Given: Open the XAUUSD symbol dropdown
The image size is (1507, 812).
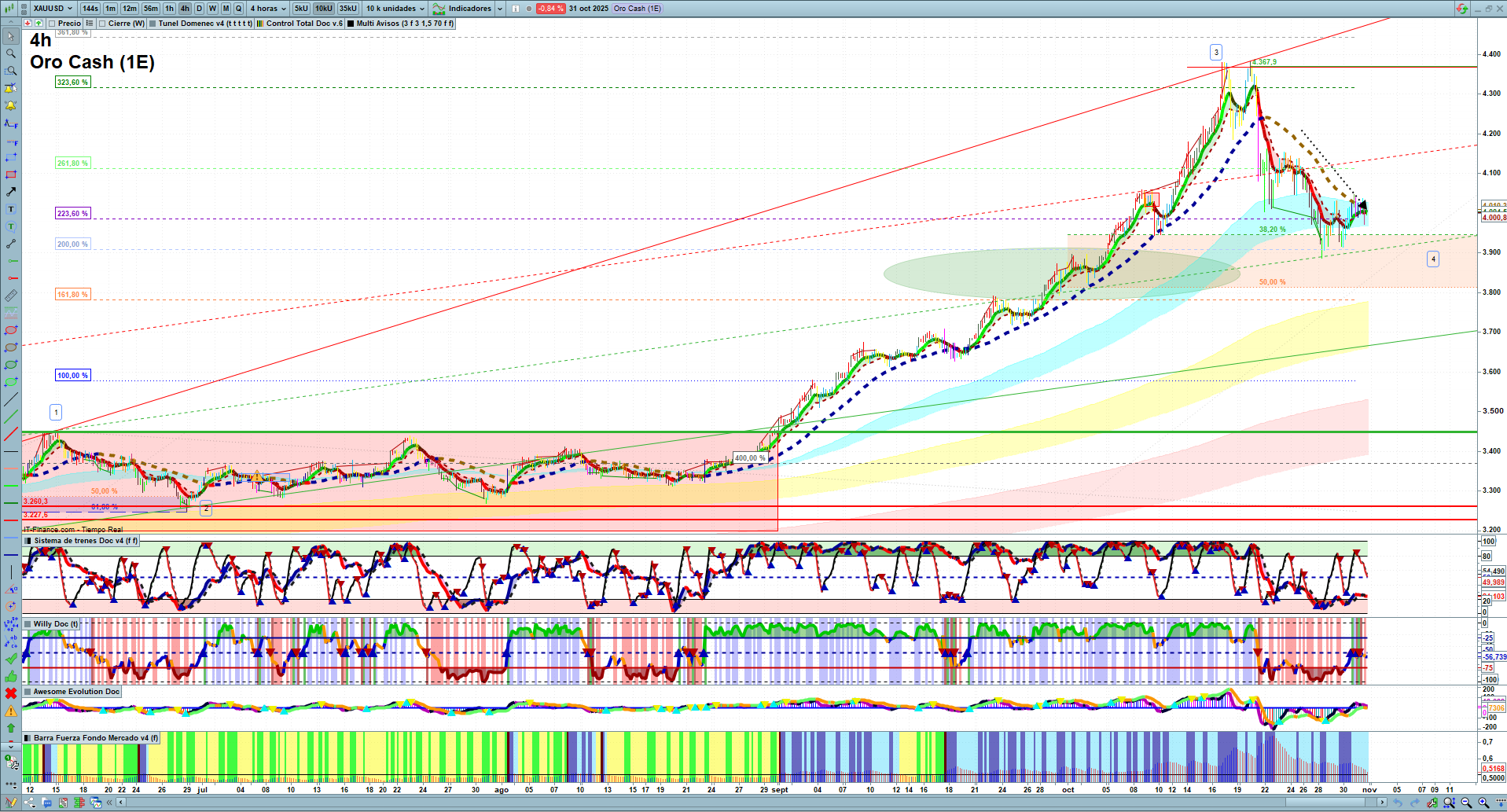Looking at the screenshot, I should point(52,9).
